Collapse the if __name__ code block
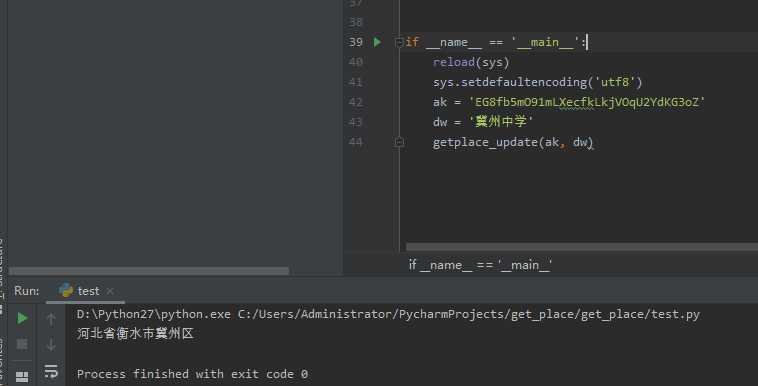Screen dimensions: 758x386 coord(399,43)
